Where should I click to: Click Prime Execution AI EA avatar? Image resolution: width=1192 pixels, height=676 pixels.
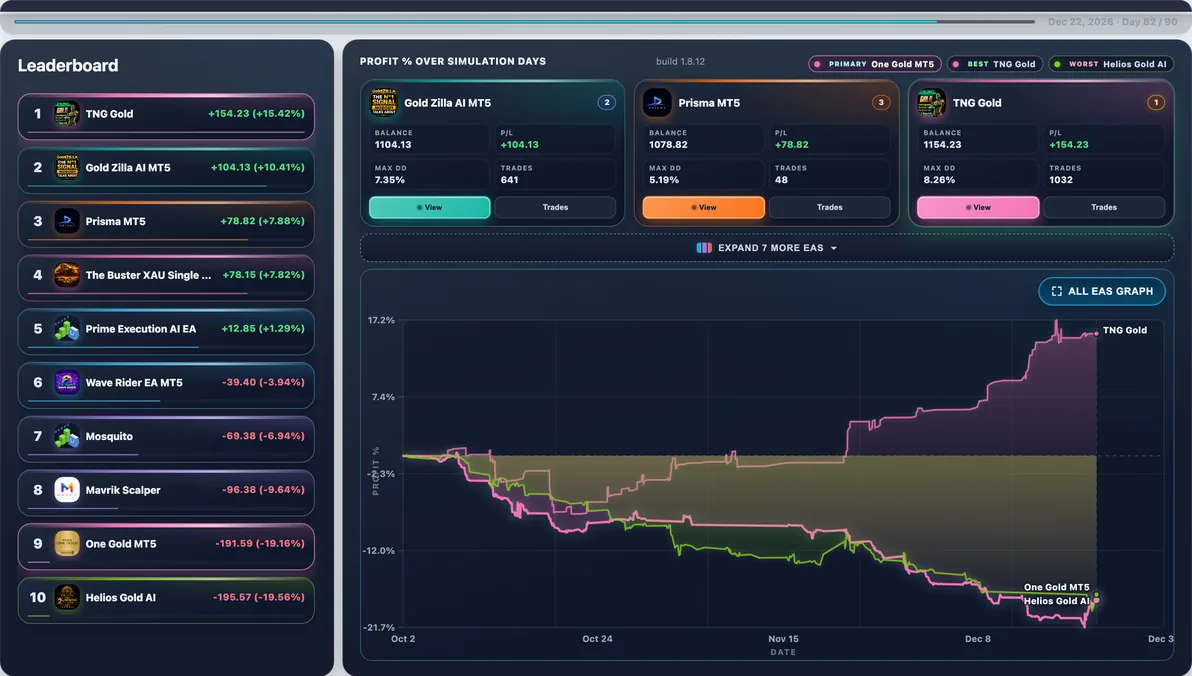(67, 329)
